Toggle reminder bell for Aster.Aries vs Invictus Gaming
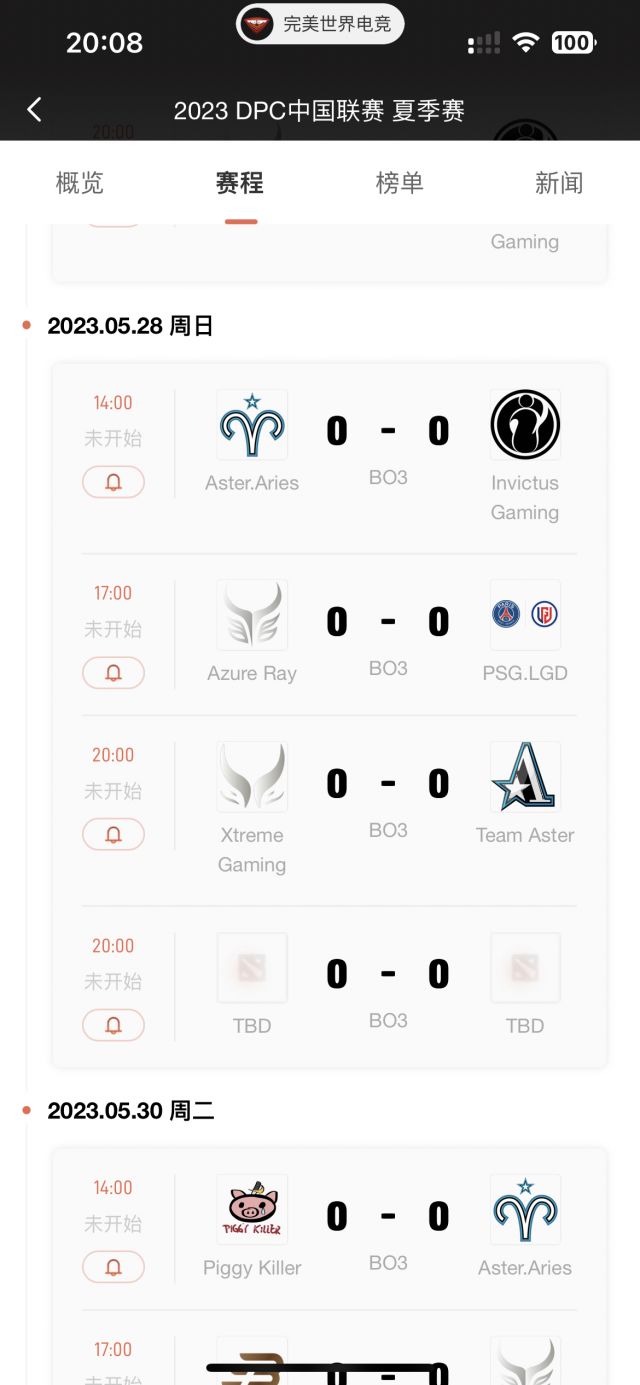Image resolution: width=640 pixels, height=1385 pixels. [x=113, y=483]
